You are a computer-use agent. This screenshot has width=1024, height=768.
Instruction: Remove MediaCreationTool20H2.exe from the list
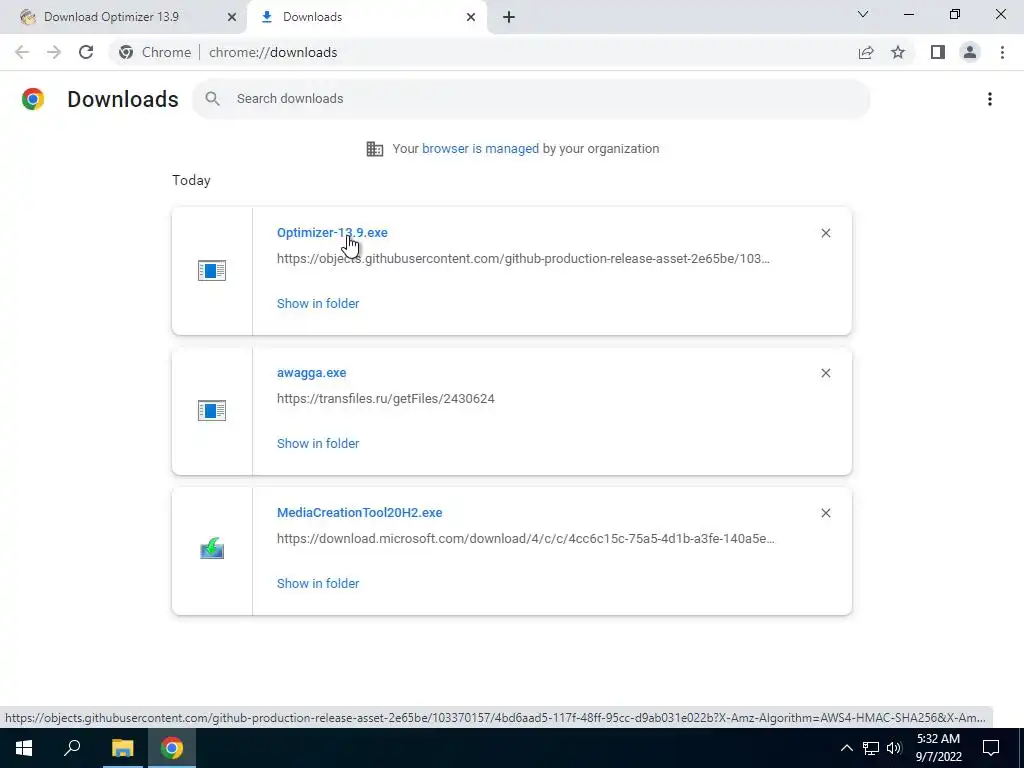coord(825,513)
